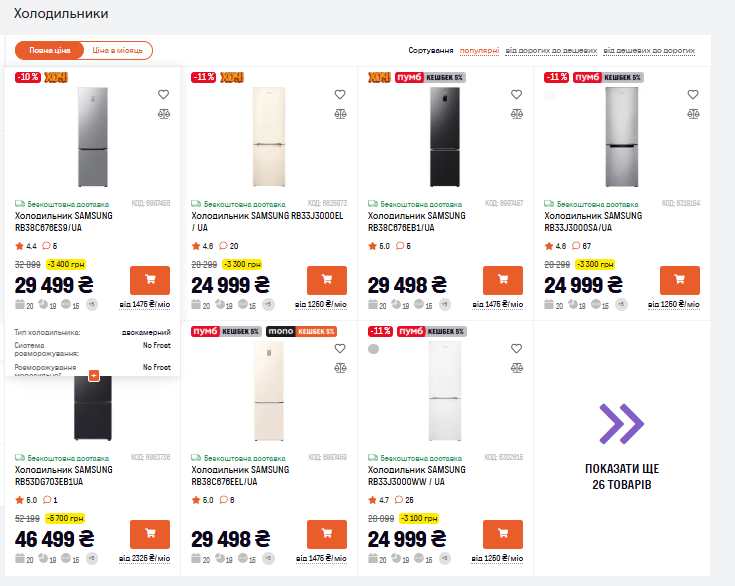
Task: Switch to 'Ціна в місяць' price view
Action: [119, 50]
